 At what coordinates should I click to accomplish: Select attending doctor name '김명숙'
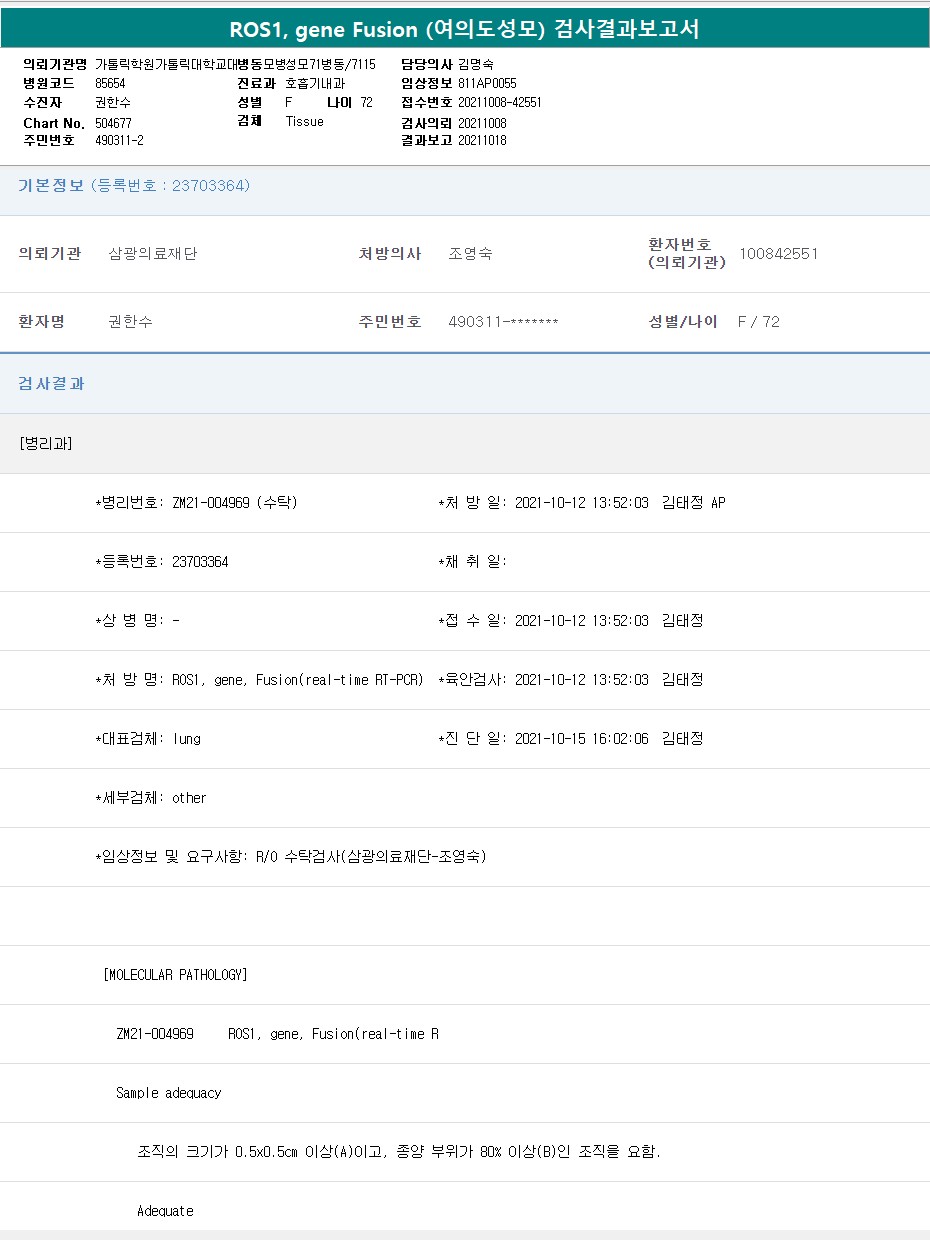tap(476, 64)
